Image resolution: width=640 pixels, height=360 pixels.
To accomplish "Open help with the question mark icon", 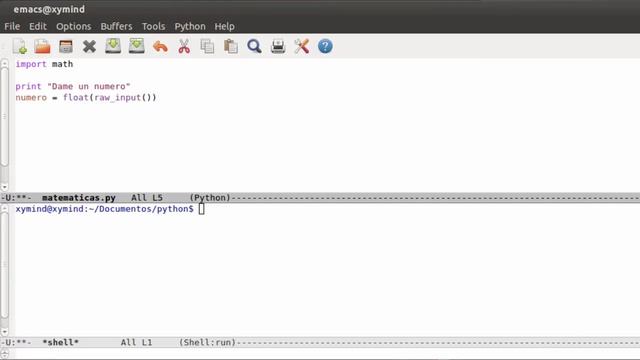I will [x=325, y=46].
